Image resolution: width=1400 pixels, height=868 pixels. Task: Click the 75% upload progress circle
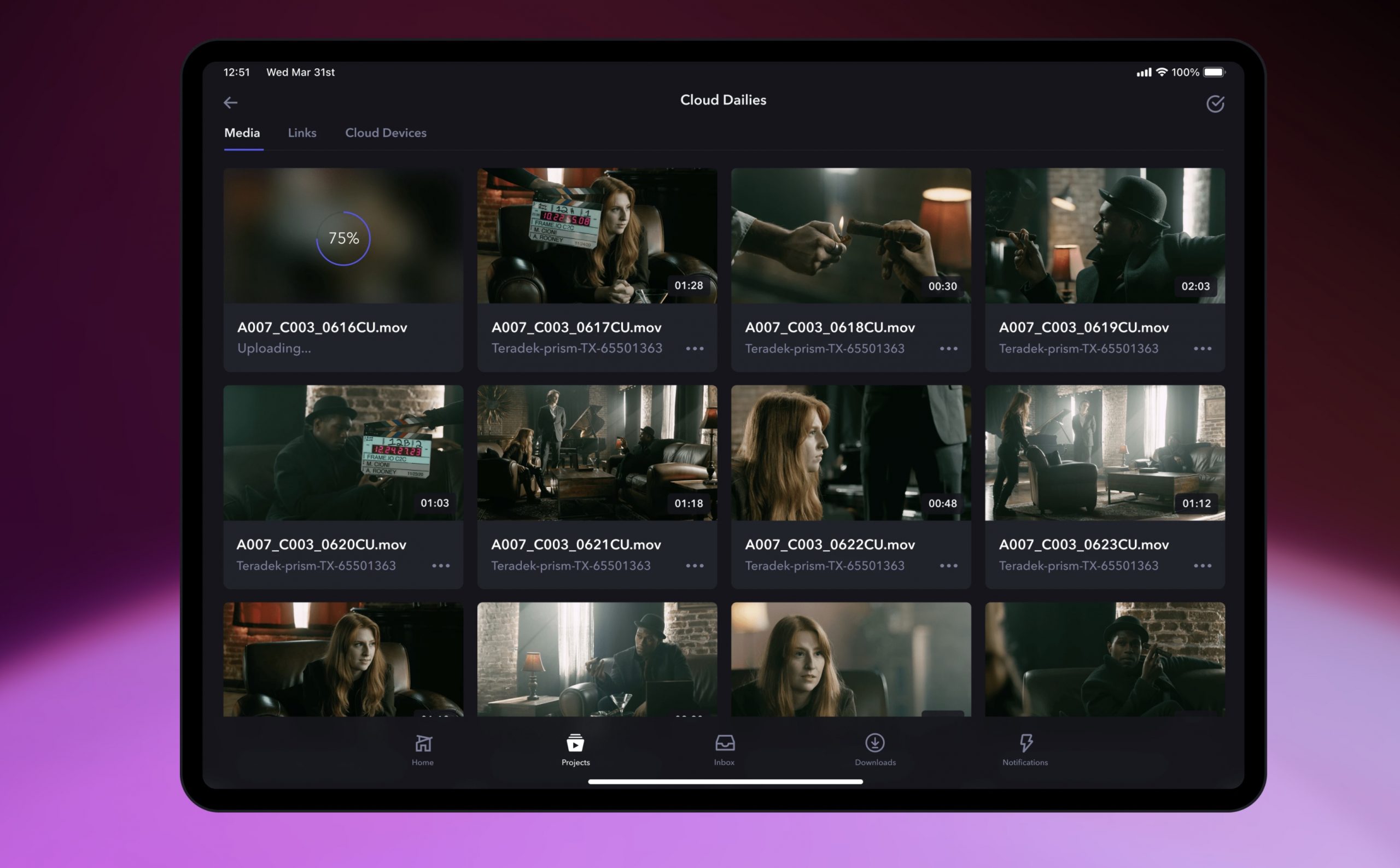pyautogui.click(x=343, y=238)
